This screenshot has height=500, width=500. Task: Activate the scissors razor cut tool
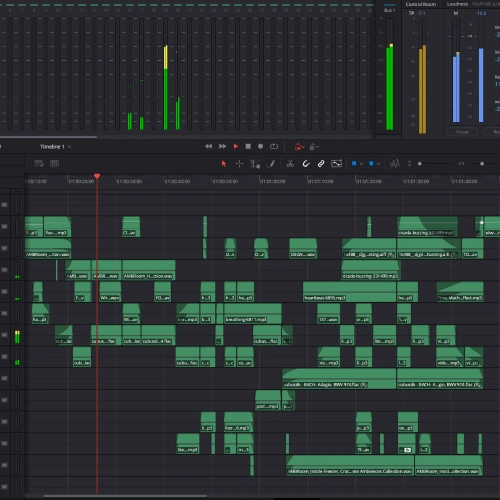pyautogui.click(x=290, y=164)
